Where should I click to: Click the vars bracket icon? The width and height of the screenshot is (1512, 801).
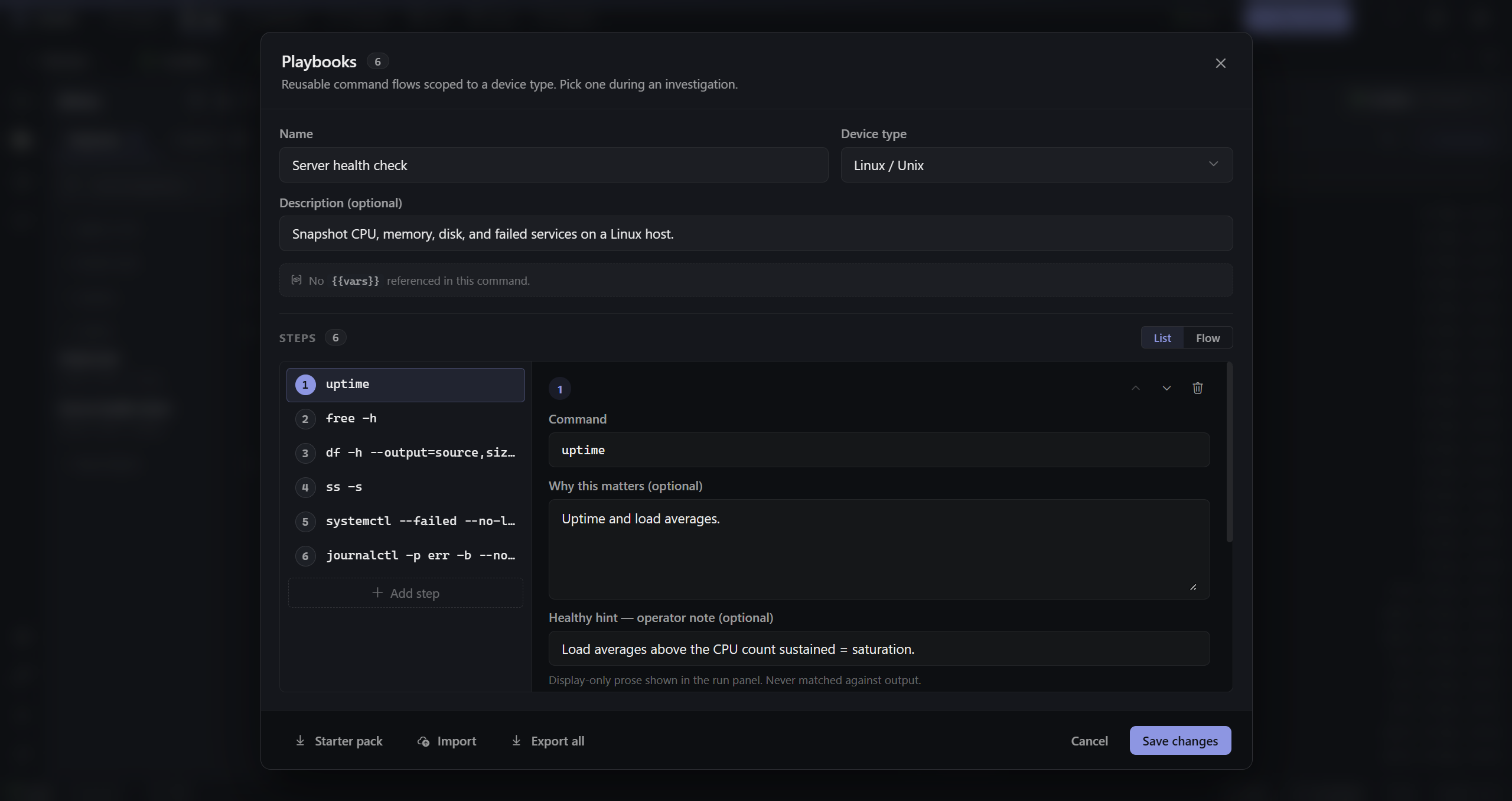click(296, 280)
